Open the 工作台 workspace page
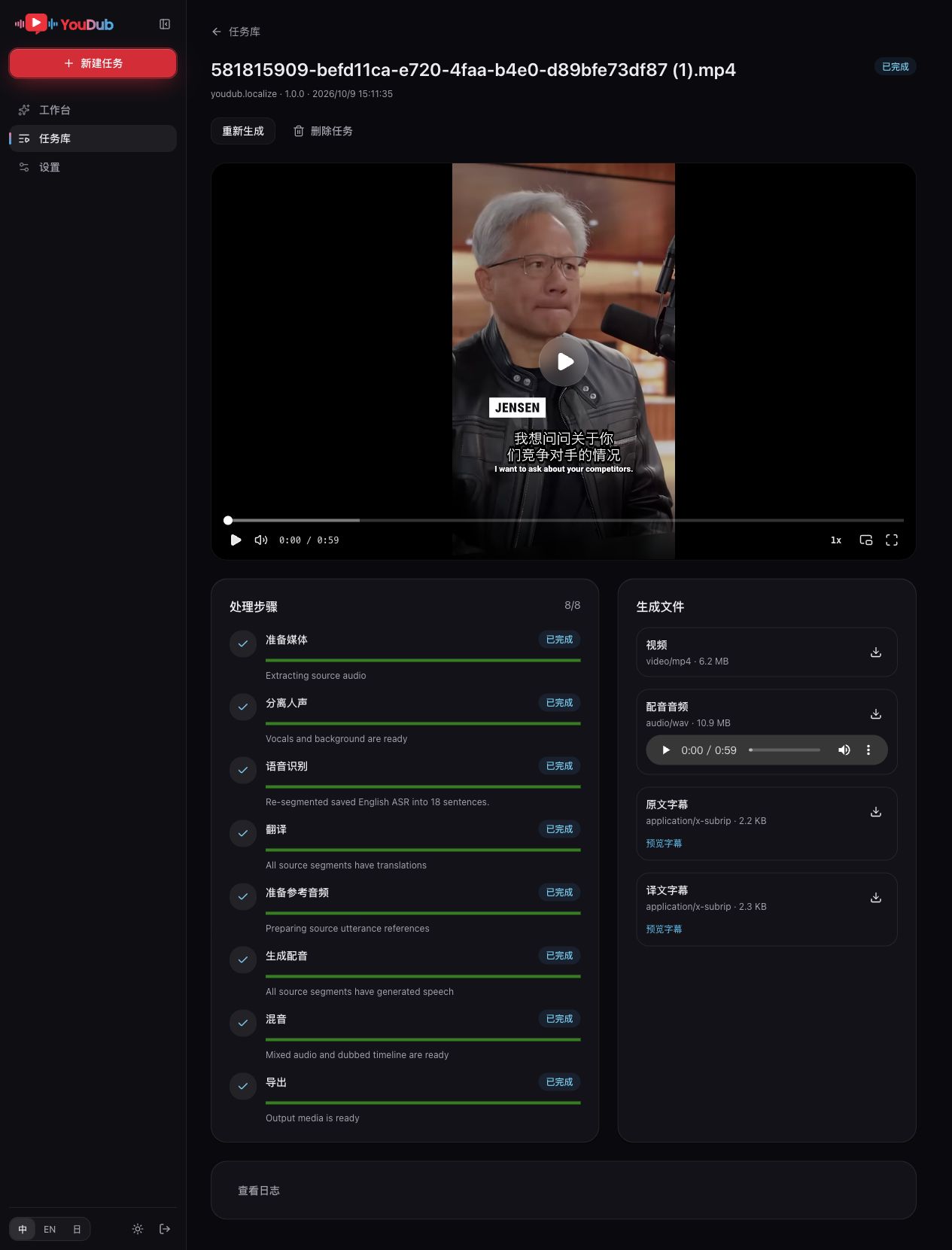952x1250 pixels. click(93, 110)
